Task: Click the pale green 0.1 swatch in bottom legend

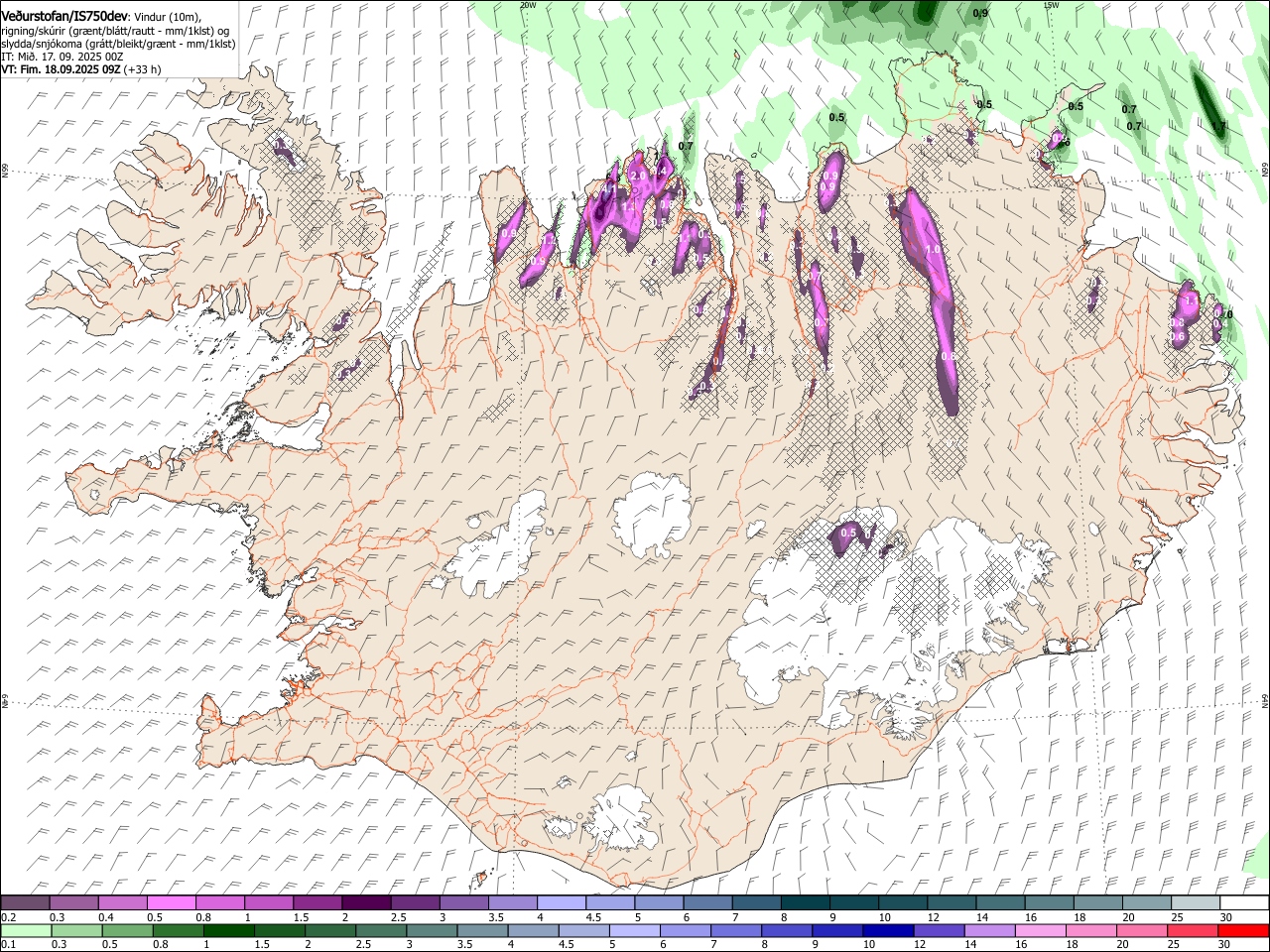Action: (x=26, y=931)
